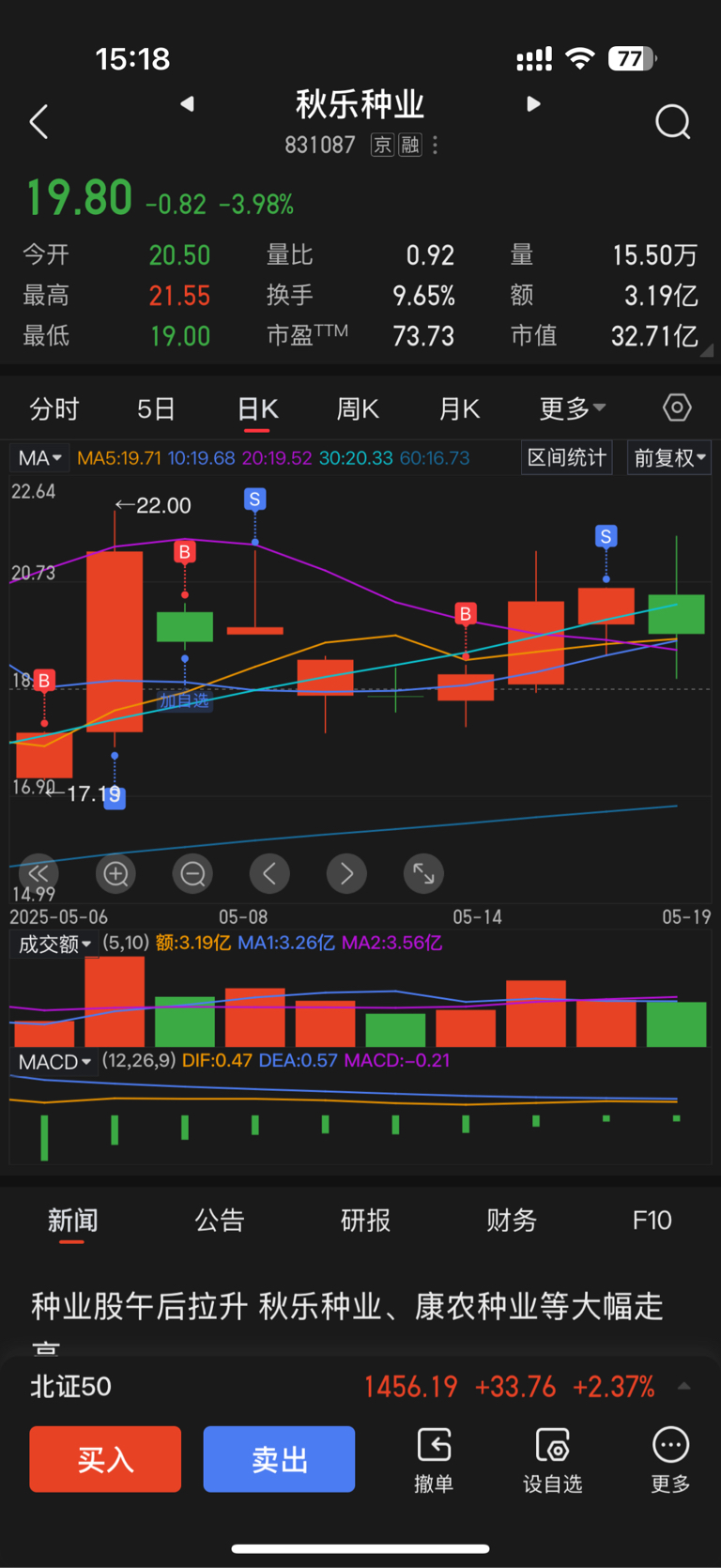Tap the DIF:0.47 MACD reading
This screenshot has height=1568, width=721.
[217, 1061]
